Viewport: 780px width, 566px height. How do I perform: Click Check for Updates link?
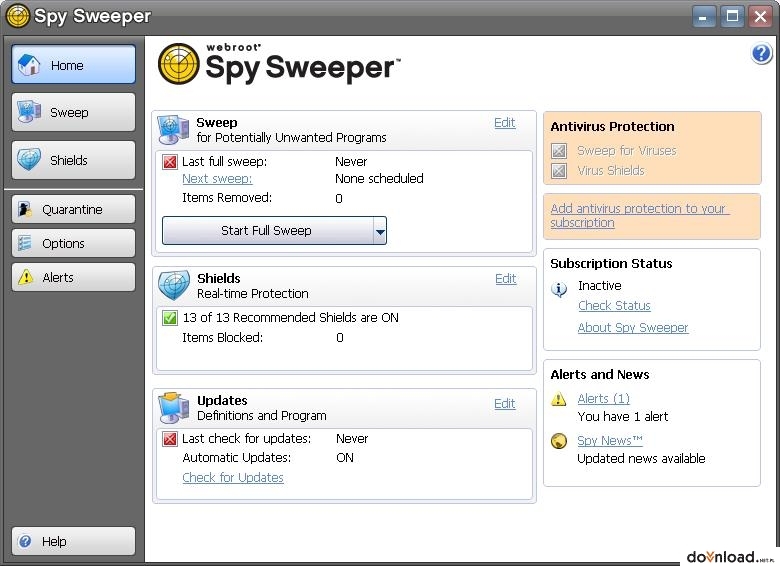pos(233,477)
